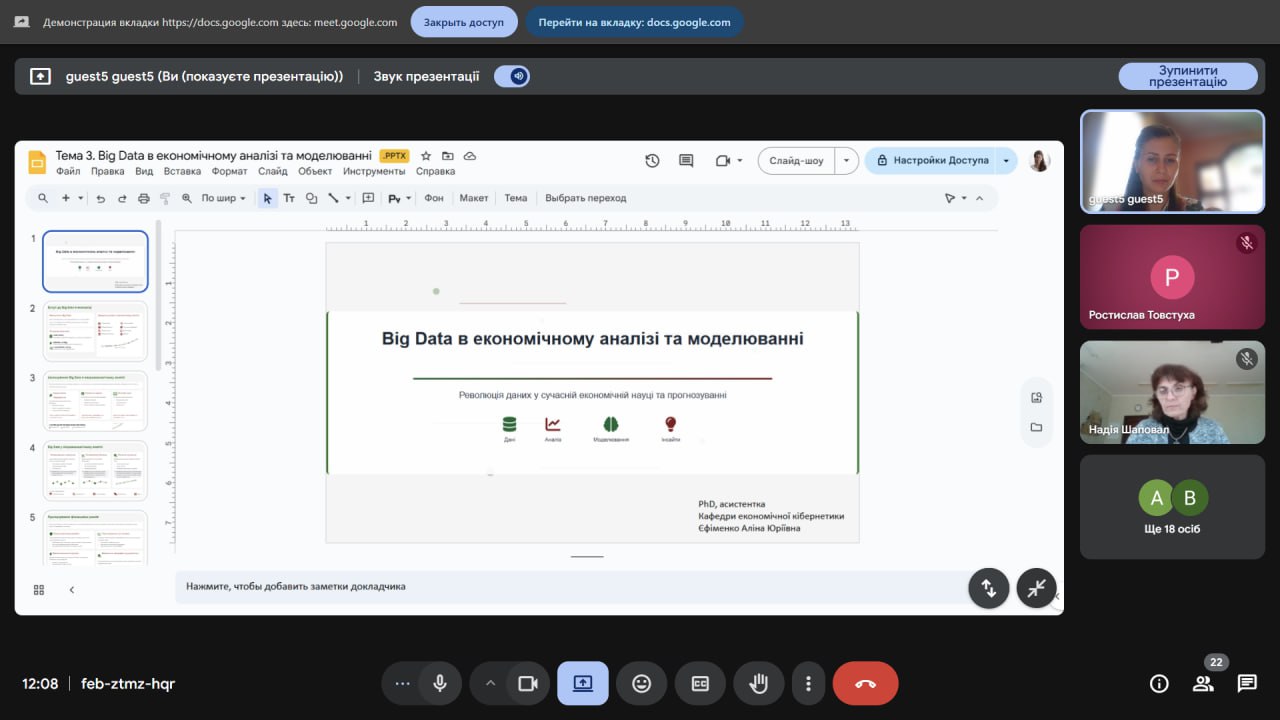The height and width of the screenshot is (720, 1280).
Task: Click the print icon in toolbar
Action: [143, 198]
